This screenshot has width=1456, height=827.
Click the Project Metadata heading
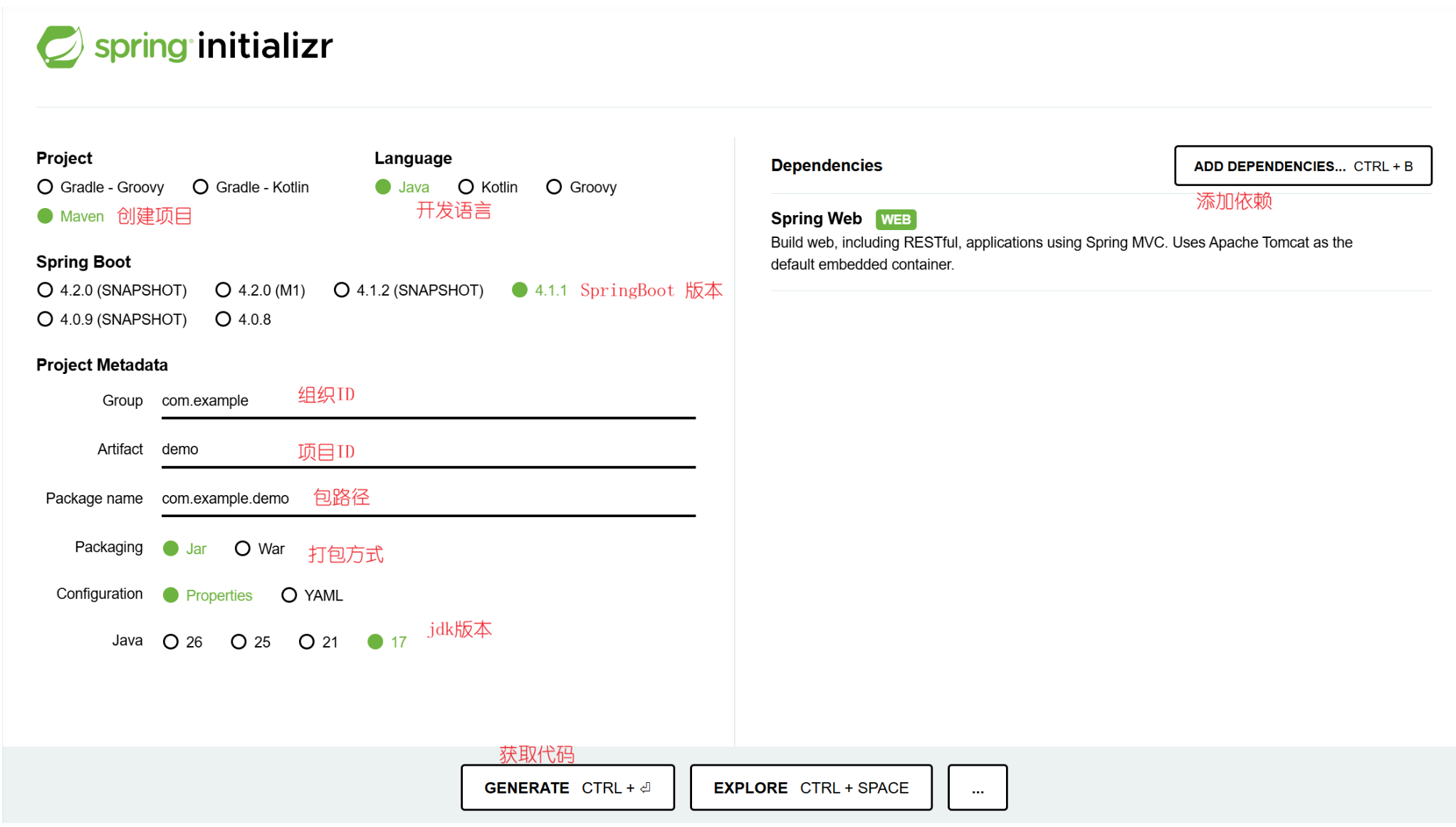(102, 365)
